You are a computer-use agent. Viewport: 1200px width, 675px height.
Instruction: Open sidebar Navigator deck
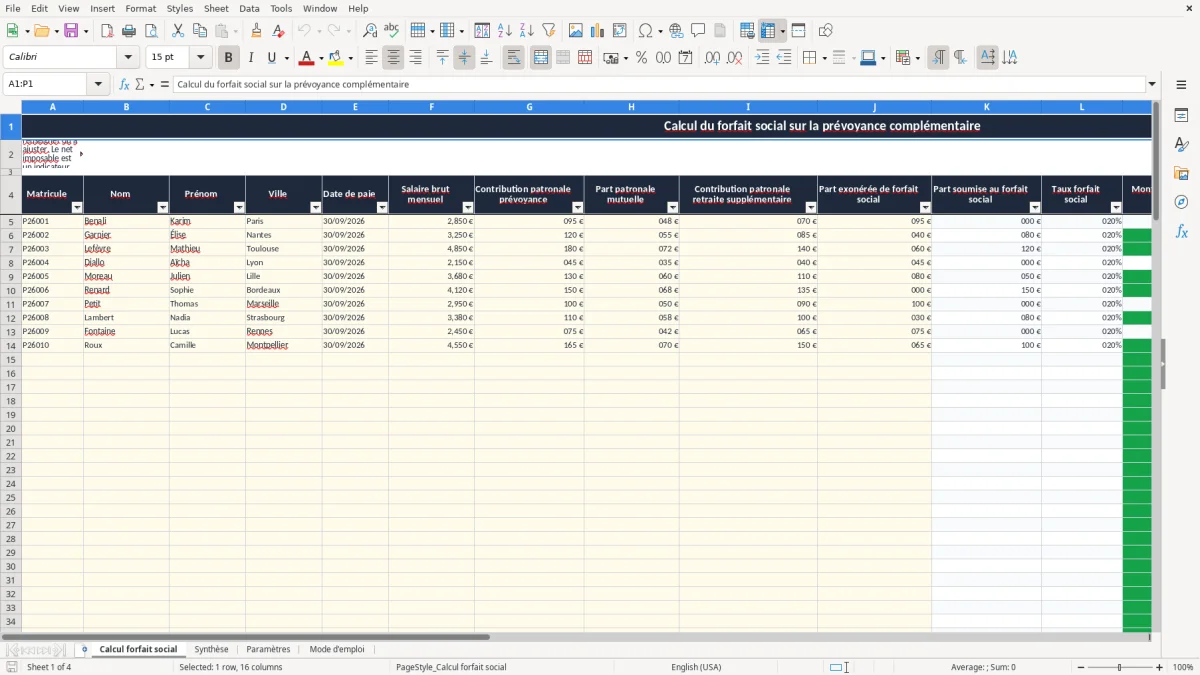tap(1181, 203)
